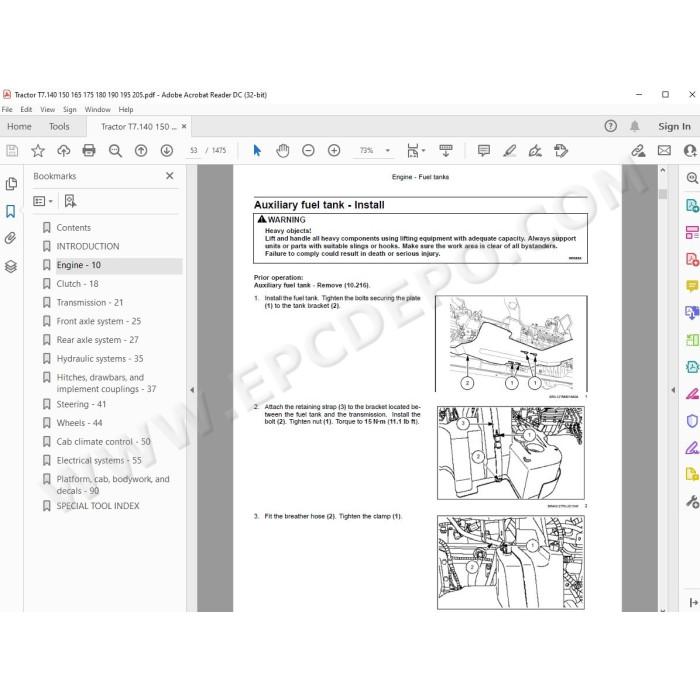
Task: Click the page number input field
Action: (x=193, y=150)
